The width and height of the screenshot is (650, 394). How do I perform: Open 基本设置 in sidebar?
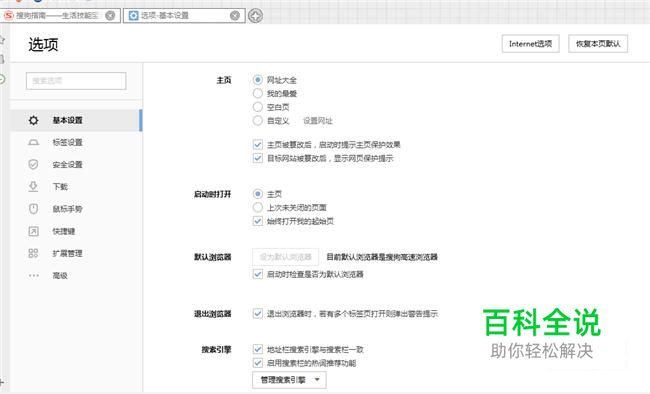76,120
